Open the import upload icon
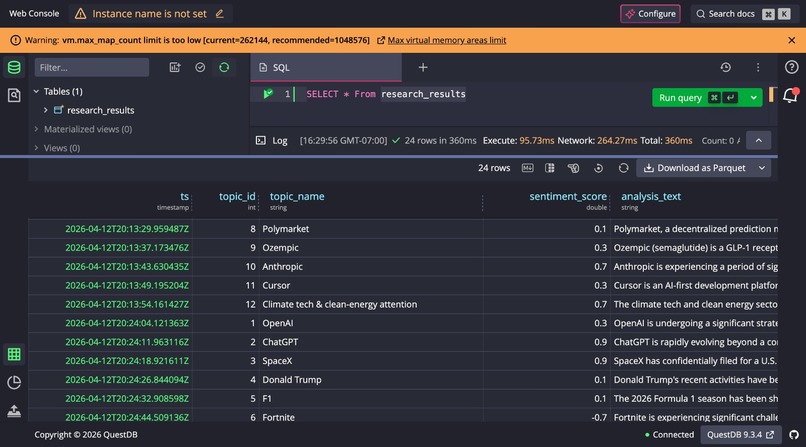806x447 pixels. (14, 411)
